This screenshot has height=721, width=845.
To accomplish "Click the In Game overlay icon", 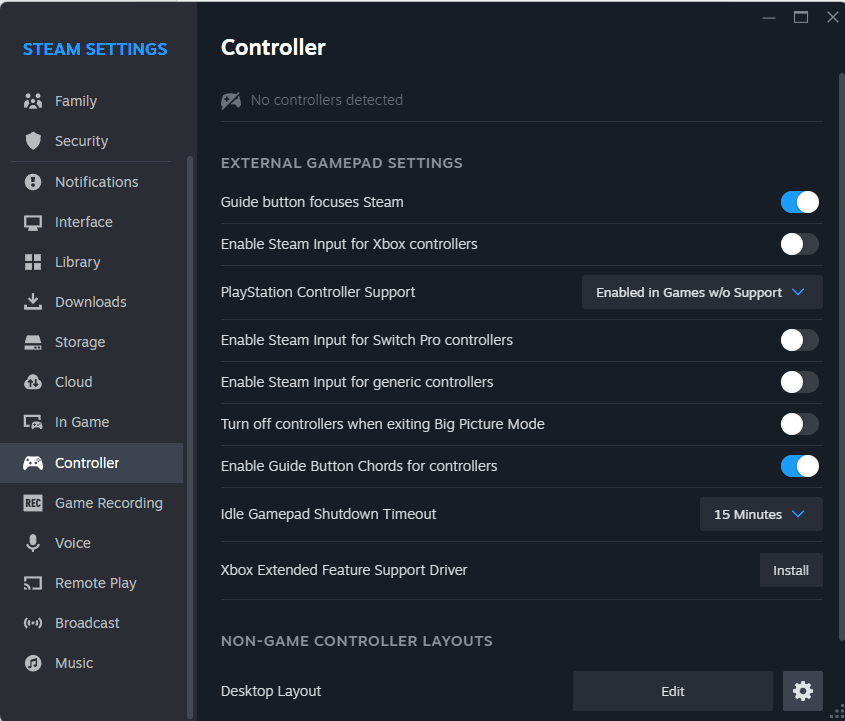I will pyautogui.click(x=33, y=422).
